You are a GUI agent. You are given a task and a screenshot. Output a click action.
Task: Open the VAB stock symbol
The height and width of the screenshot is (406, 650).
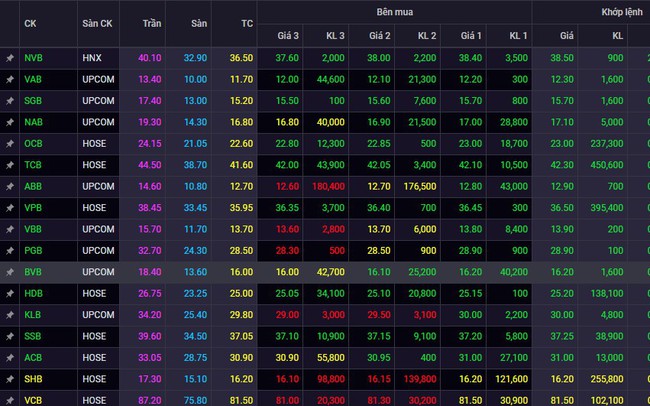pos(33,79)
